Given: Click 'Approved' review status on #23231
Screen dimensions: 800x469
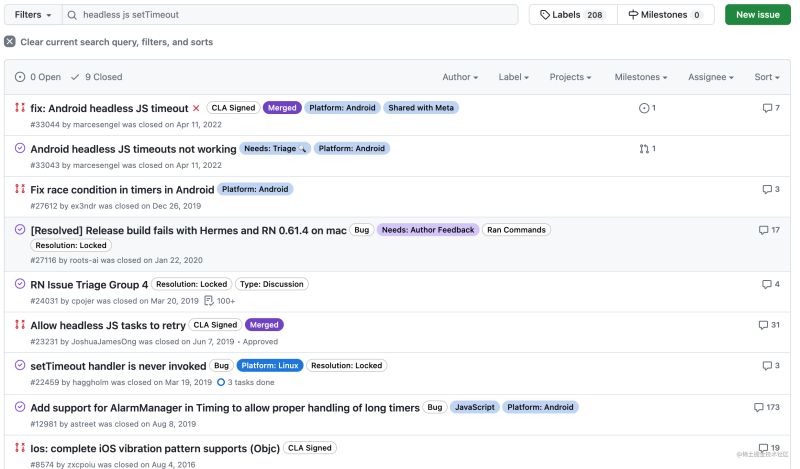Looking at the screenshot, I should click(260, 342).
